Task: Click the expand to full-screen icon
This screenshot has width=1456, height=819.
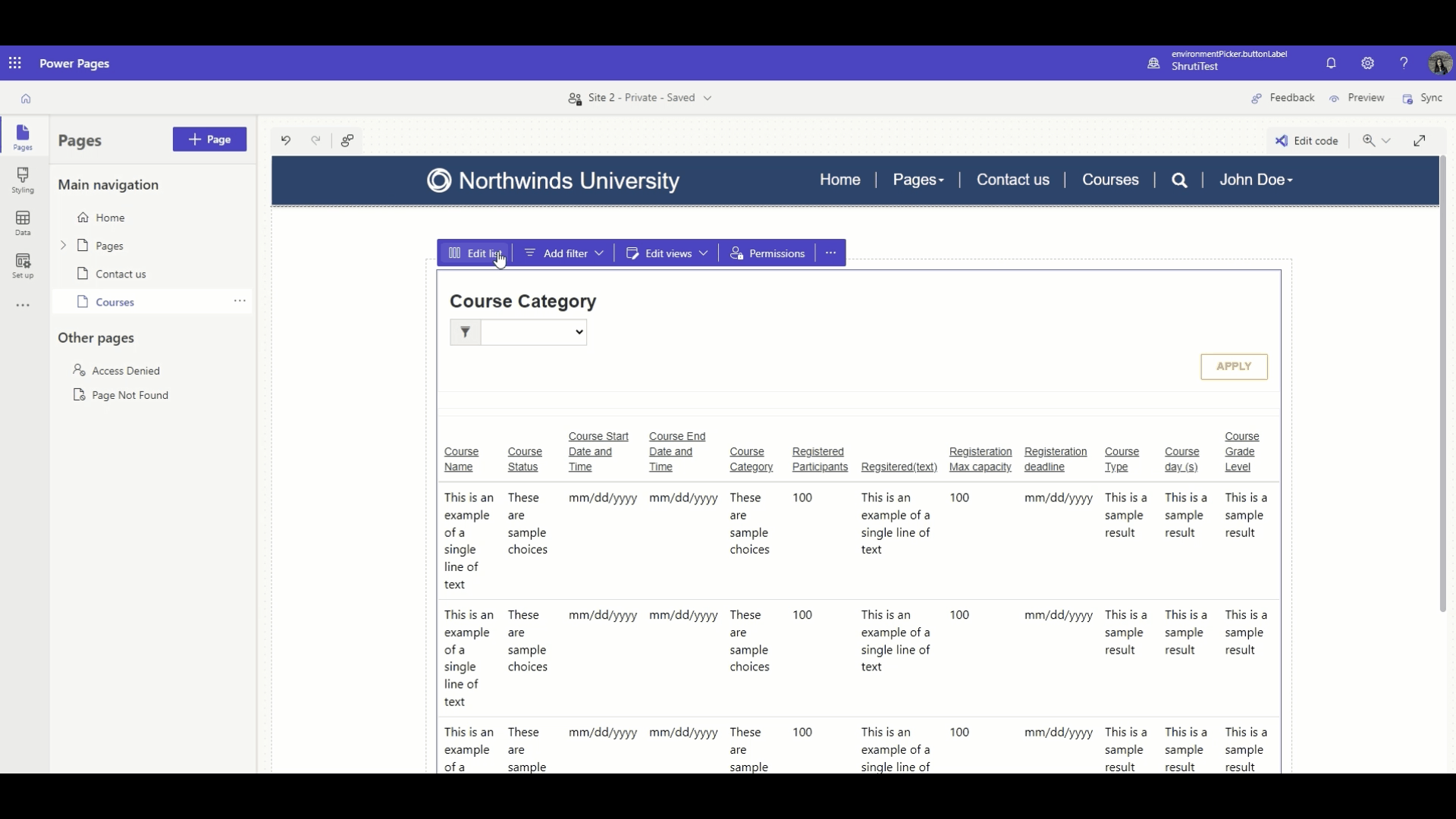Action: coord(1420,140)
